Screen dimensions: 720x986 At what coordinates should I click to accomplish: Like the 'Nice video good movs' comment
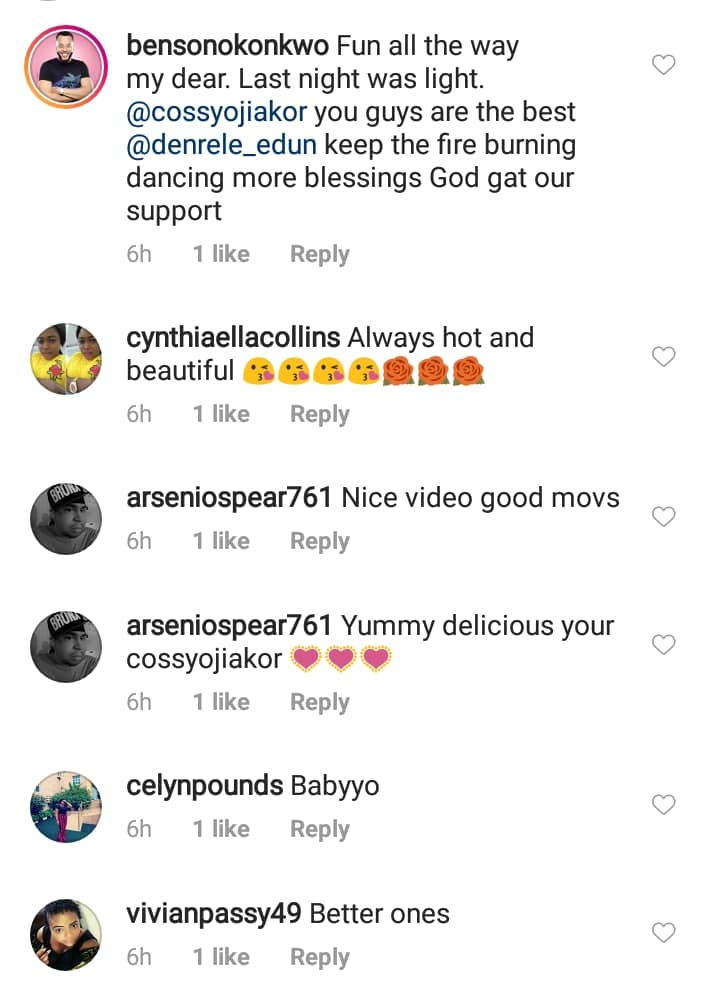tap(663, 517)
